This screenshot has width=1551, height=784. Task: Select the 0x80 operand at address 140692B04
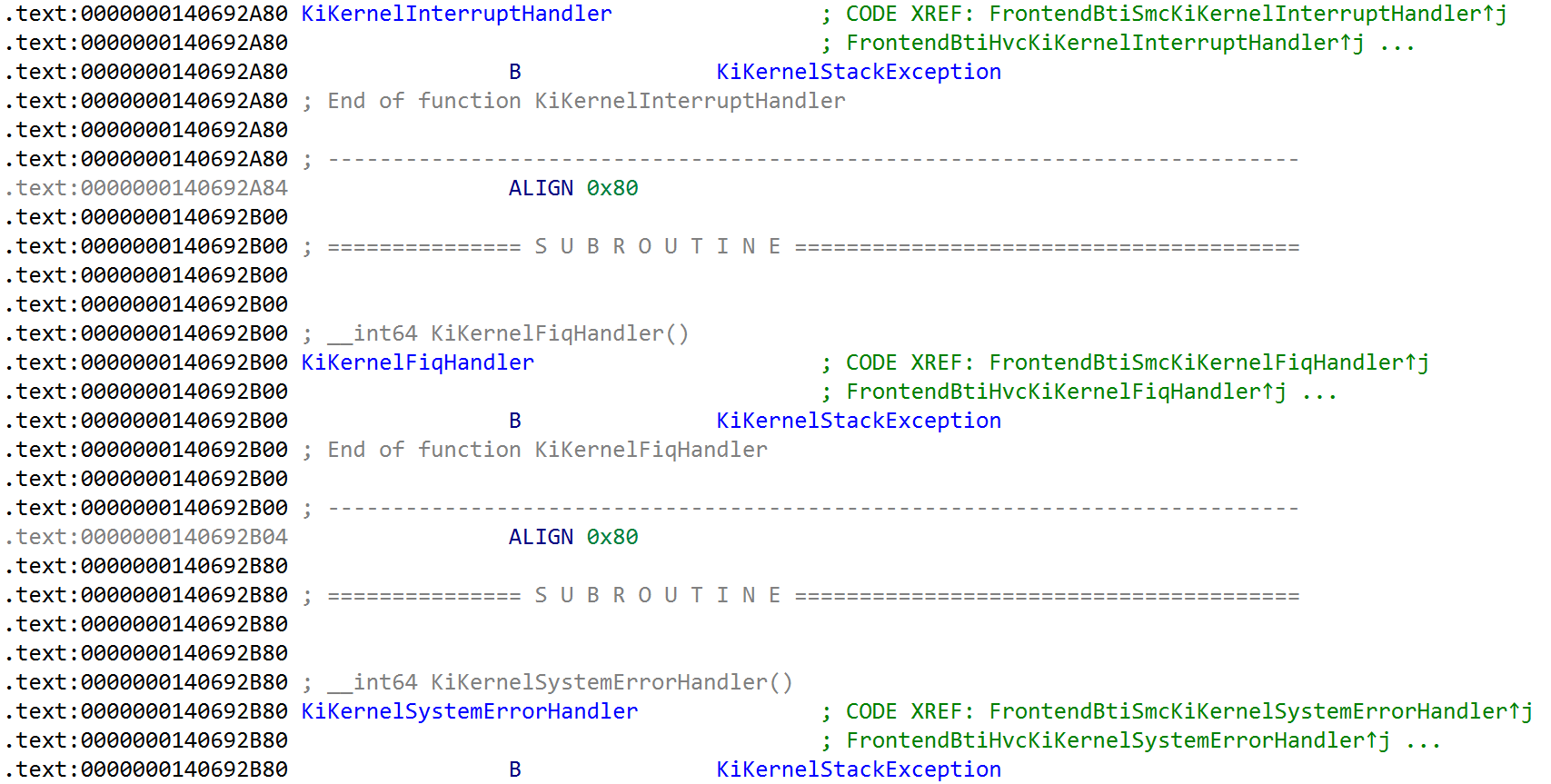click(x=611, y=537)
